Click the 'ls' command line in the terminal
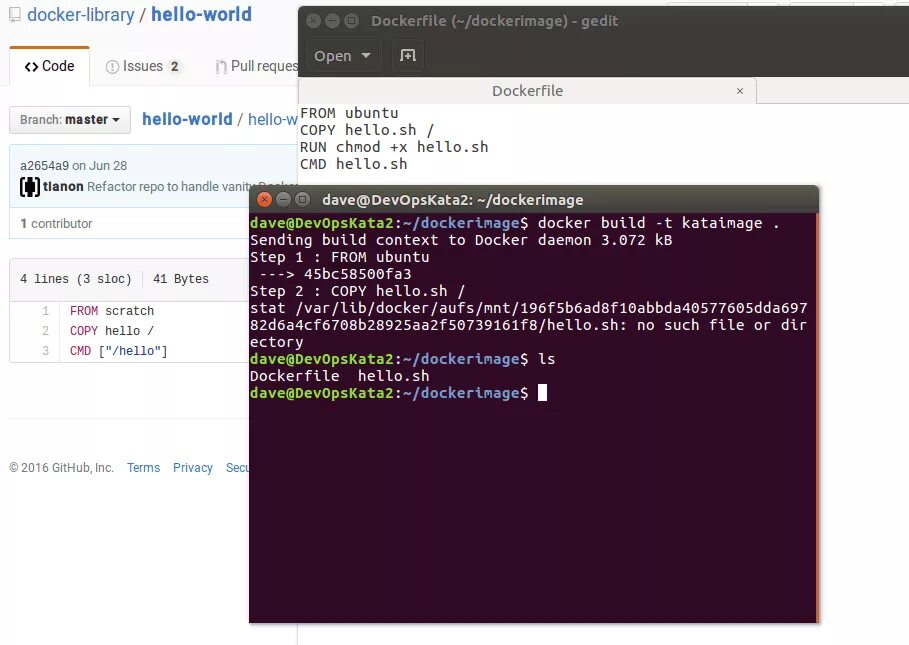The height and width of the screenshot is (645, 909). click(x=547, y=359)
